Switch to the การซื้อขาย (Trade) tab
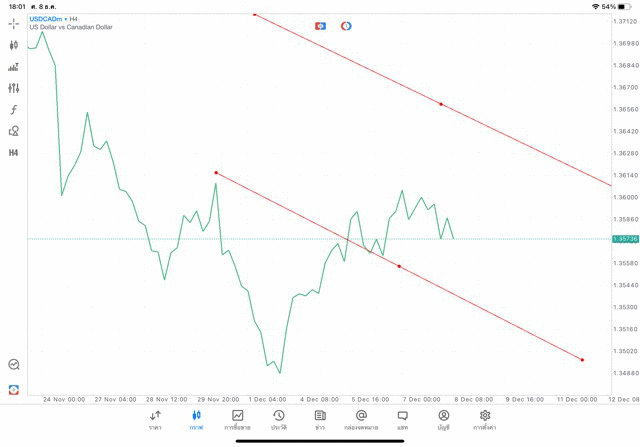Screen dimensions: 640x447 click(x=237, y=419)
